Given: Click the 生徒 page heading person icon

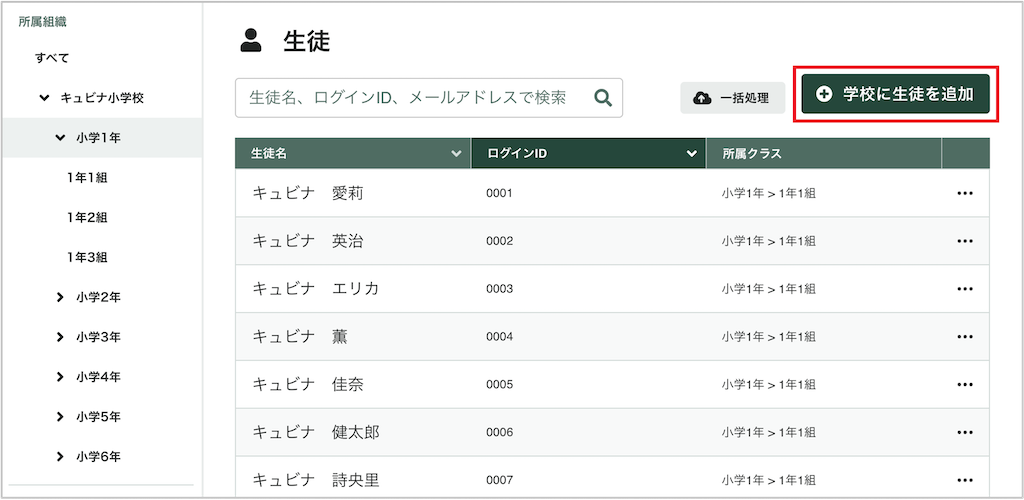Looking at the screenshot, I should point(251,40).
